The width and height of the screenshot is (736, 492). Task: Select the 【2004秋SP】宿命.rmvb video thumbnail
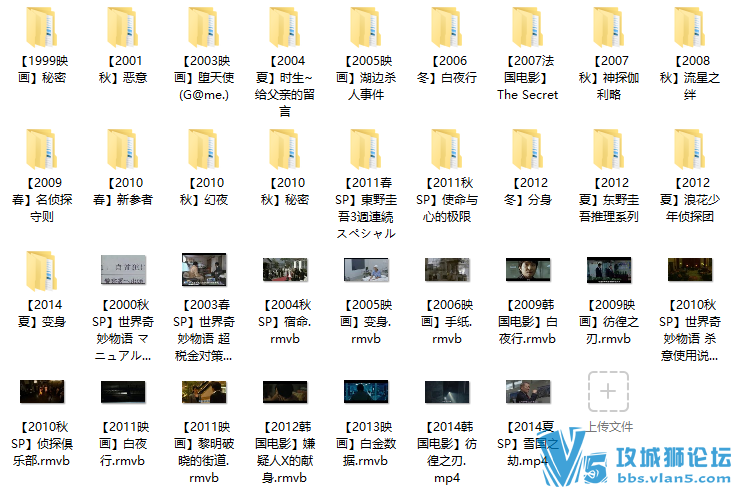(285, 270)
